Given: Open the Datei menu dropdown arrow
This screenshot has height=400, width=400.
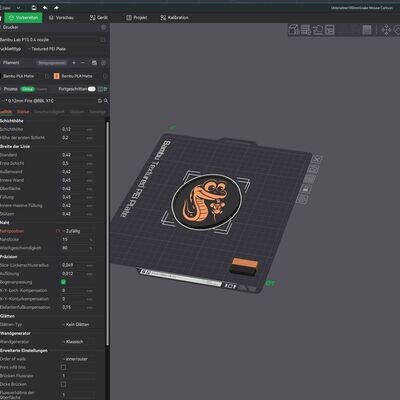Looking at the screenshot, I should point(18,8).
